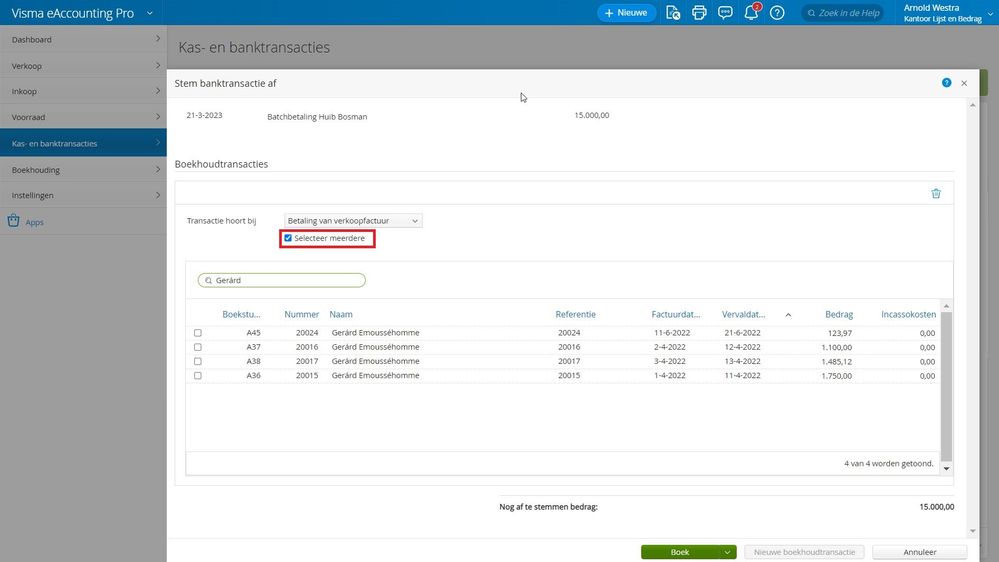Click the printer icon in top bar
This screenshot has height=562, width=999.
coord(699,13)
